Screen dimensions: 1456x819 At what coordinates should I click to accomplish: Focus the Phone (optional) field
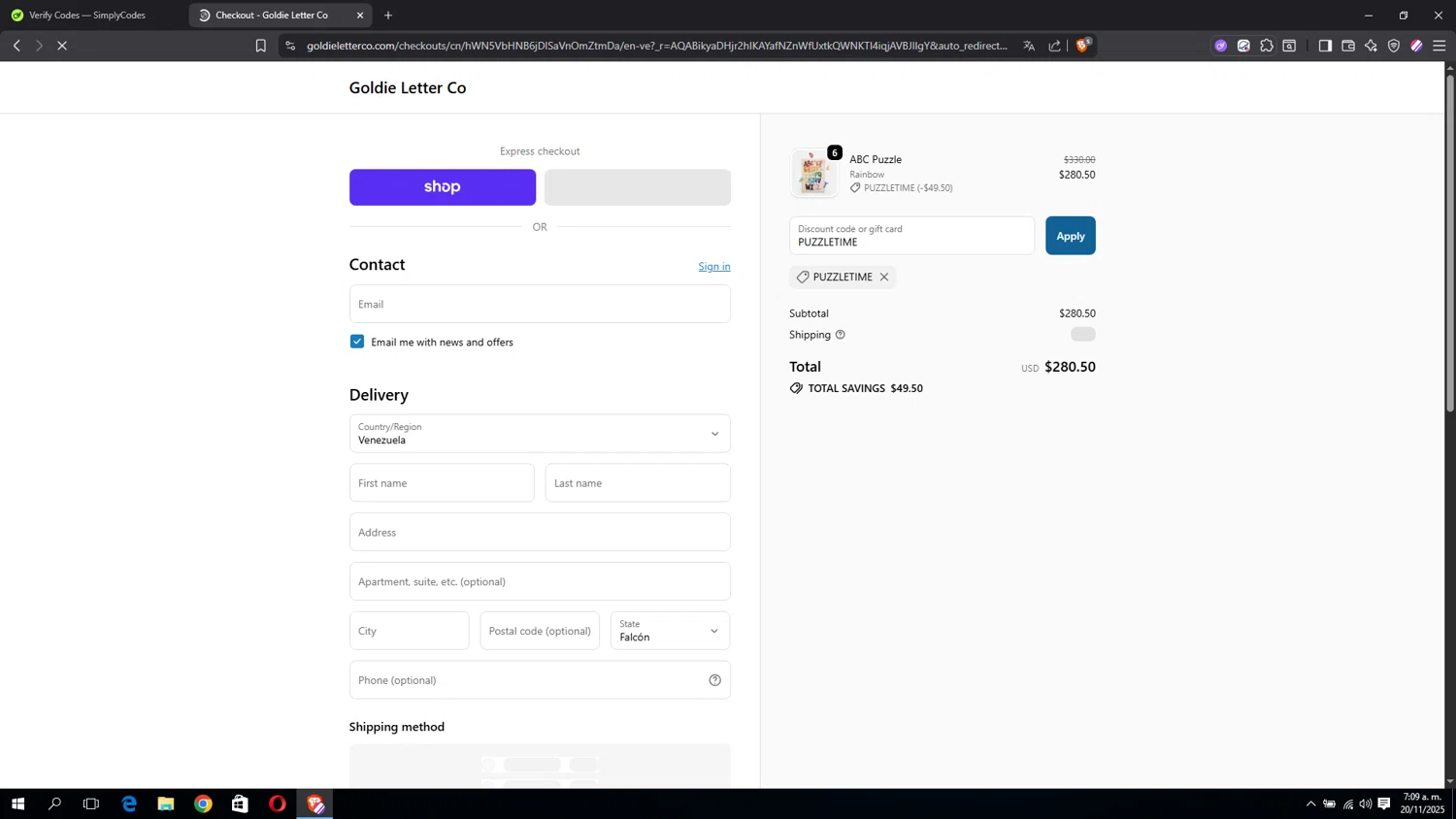coord(540,680)
